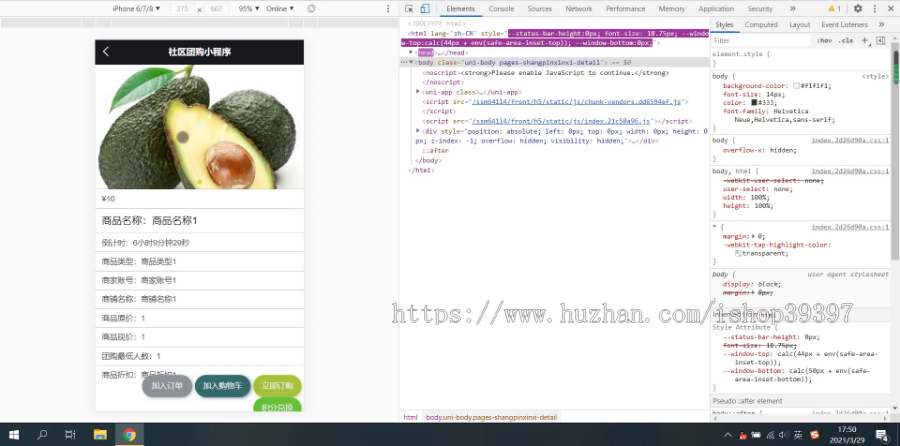Screen dimensions: 900x446
Task: Toggle the computed styles sidebar icon
Action: [x=881, y=40]
